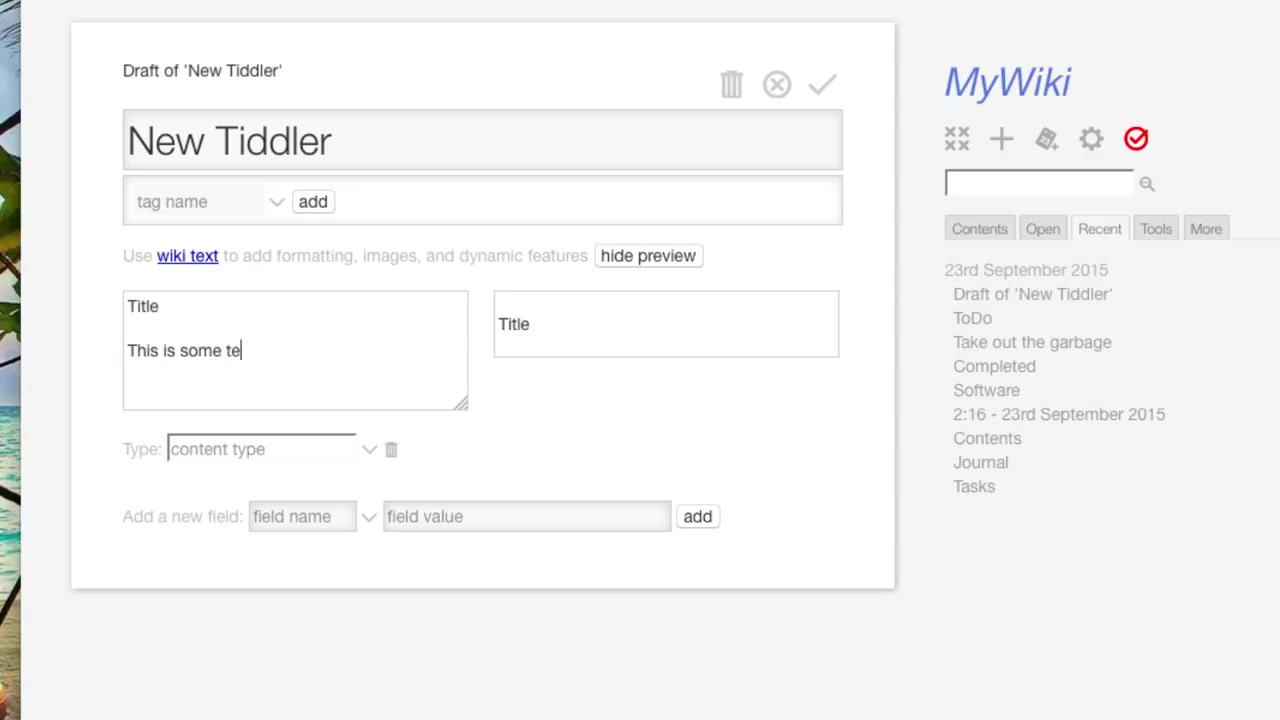This screenshot has height=720, width=1280.
Task: Delete content type with small trash icon
Action: 391,450
